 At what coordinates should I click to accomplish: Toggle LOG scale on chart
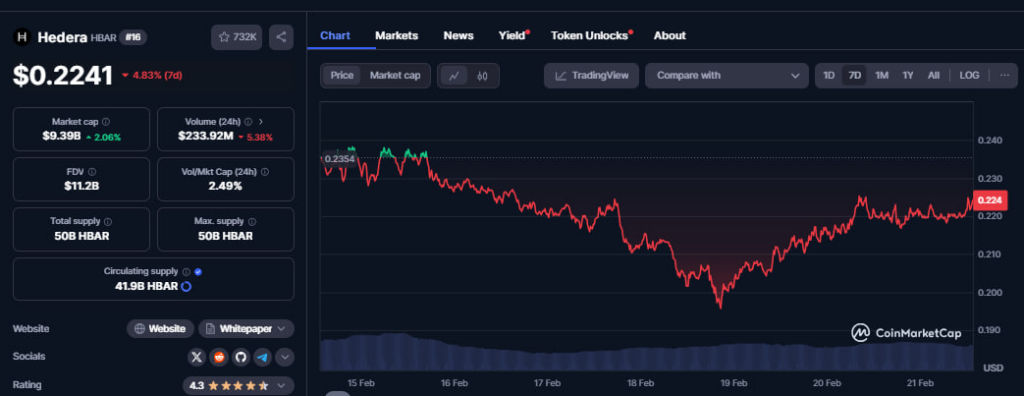coord(969,76)
